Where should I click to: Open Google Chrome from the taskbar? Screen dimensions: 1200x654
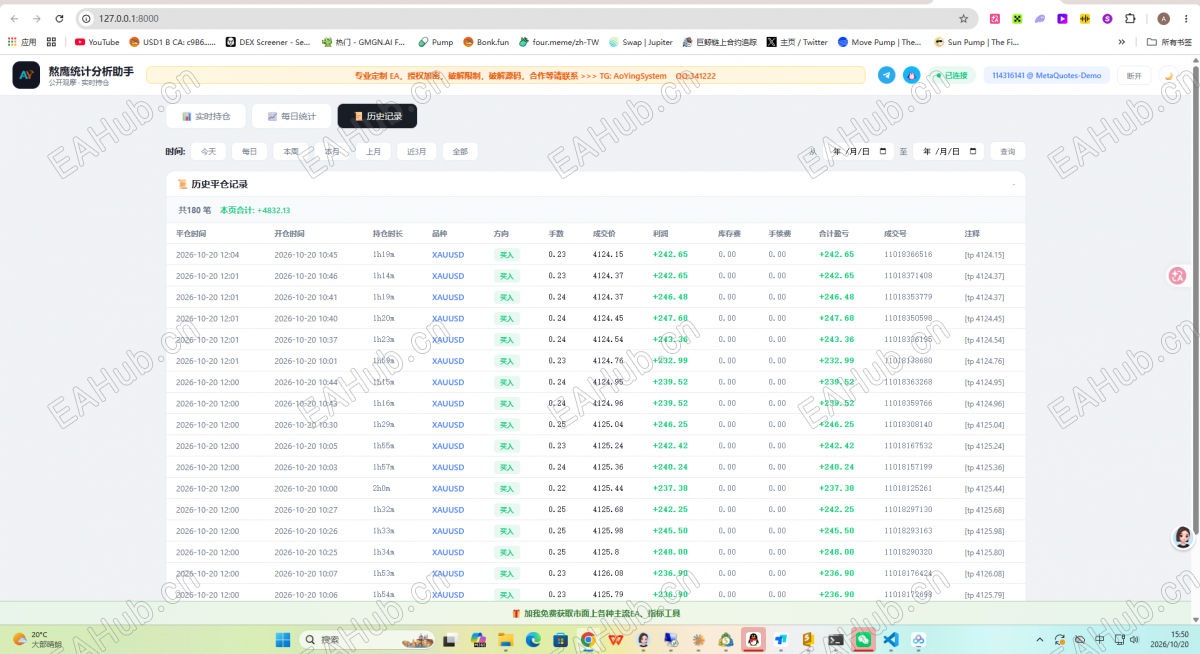pos(588,639)
